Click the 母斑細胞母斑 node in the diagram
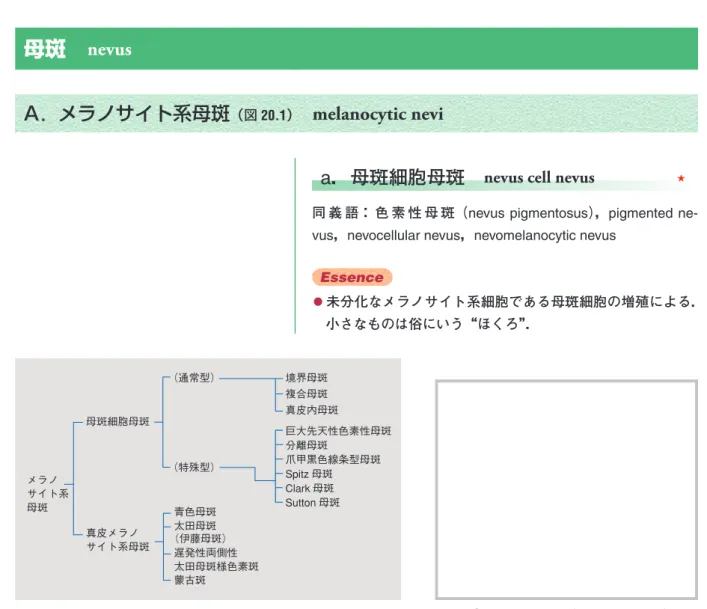The image size is (707, 609). (118, 421)
